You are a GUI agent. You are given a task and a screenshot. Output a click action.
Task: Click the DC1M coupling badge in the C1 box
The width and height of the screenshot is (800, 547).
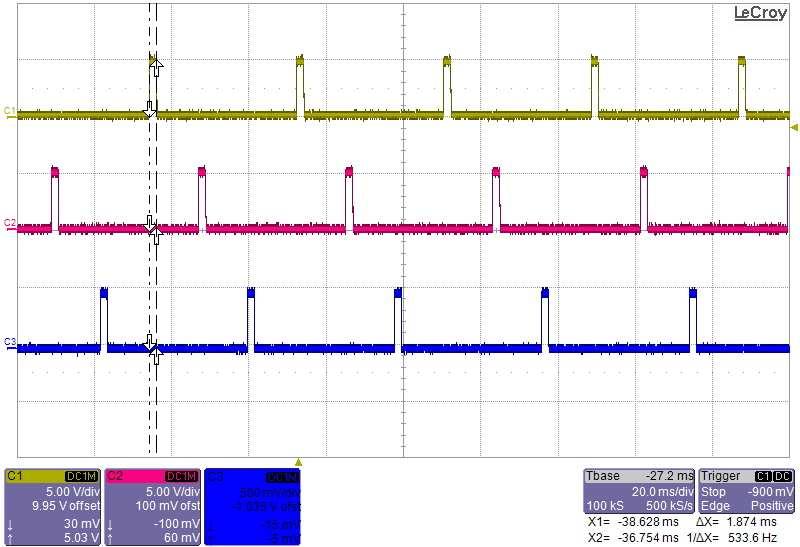point(82,477)
